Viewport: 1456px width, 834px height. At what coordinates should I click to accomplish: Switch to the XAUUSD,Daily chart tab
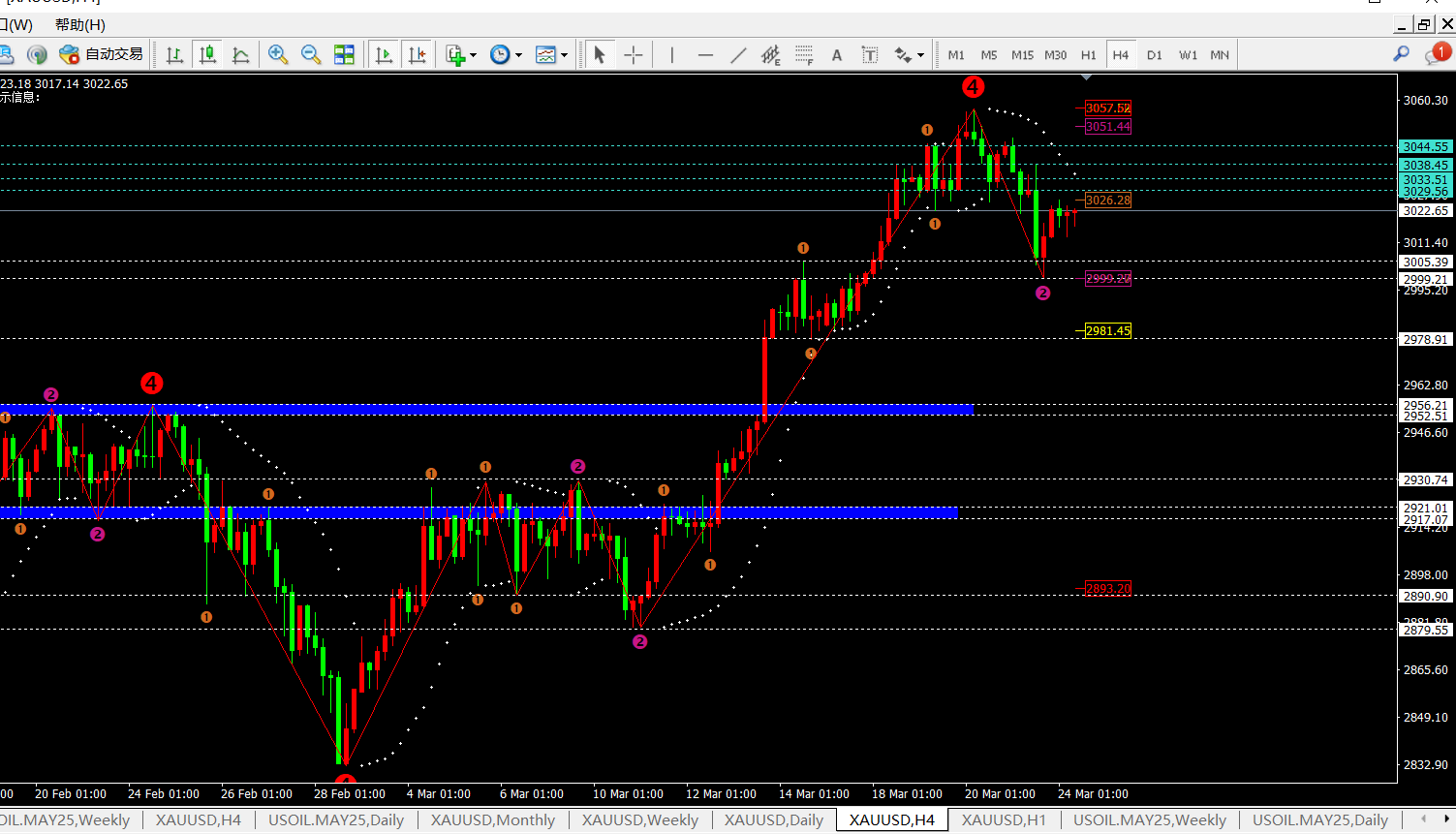coord(773,819)
